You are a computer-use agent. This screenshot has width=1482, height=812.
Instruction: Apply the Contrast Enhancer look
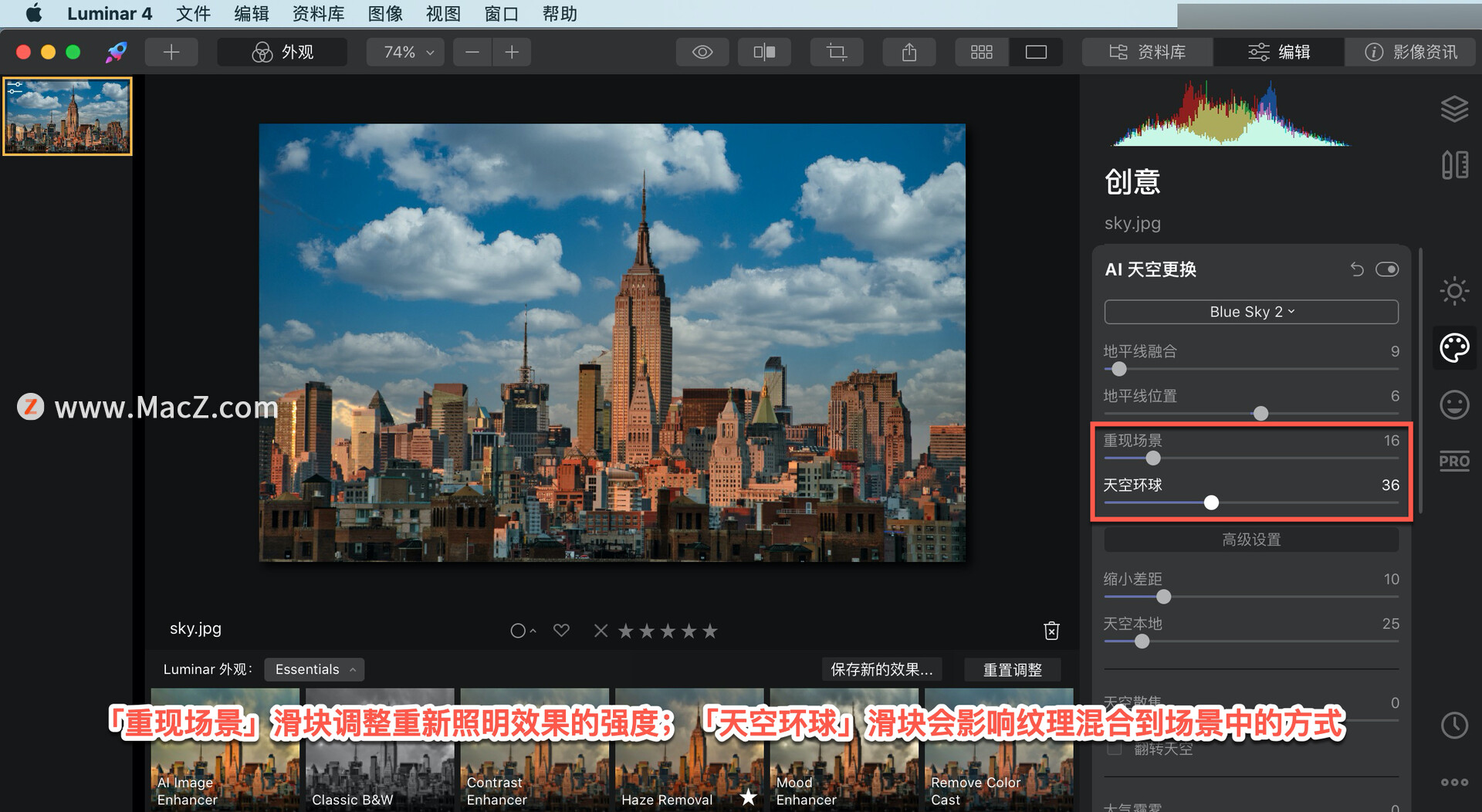(535, 749)
